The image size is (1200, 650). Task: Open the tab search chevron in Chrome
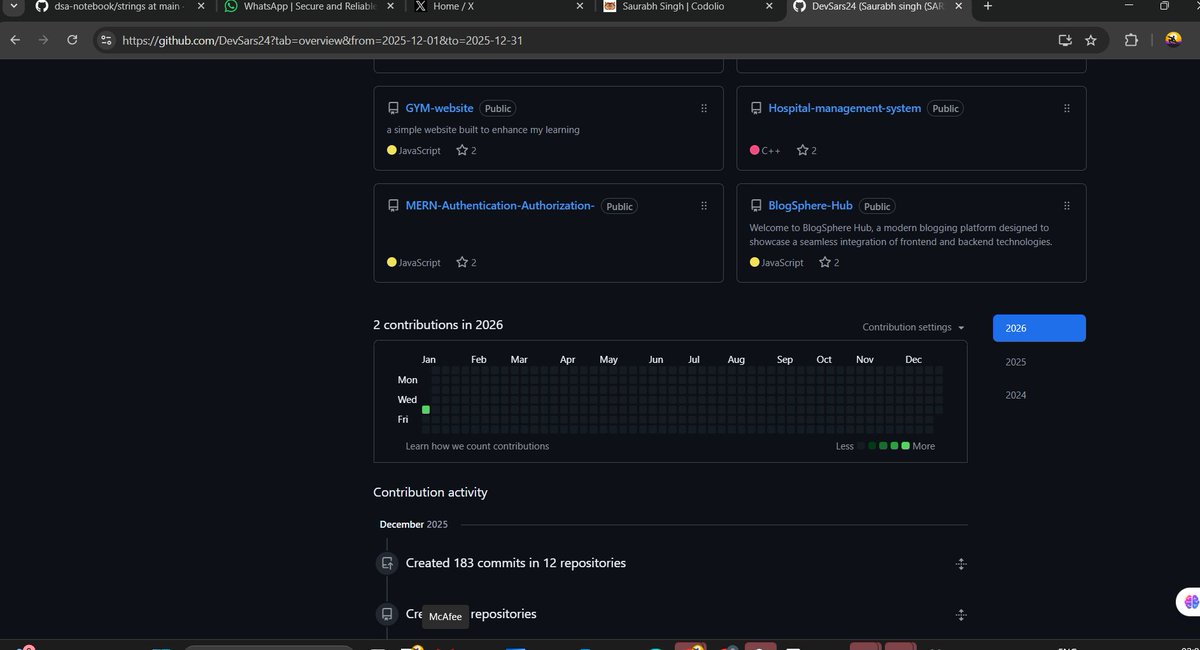click(x=13, y=6)
